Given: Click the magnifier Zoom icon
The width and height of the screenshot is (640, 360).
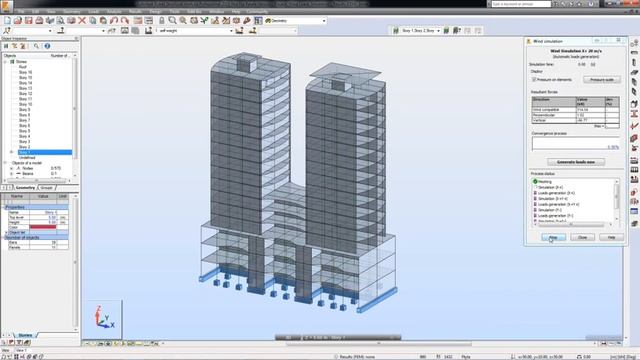Looking at the screenshot, I should pyautogui.click(x=172, y=20).
